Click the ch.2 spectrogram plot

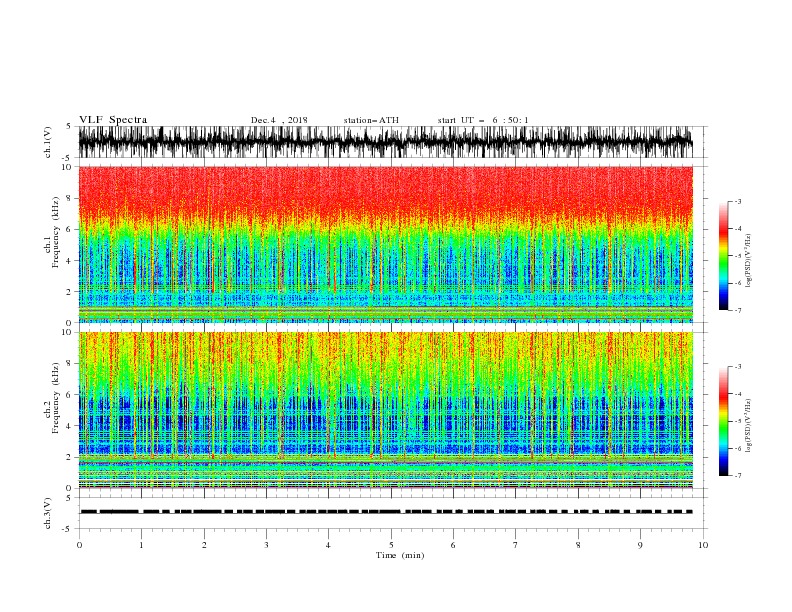click(x=385, y=410)
